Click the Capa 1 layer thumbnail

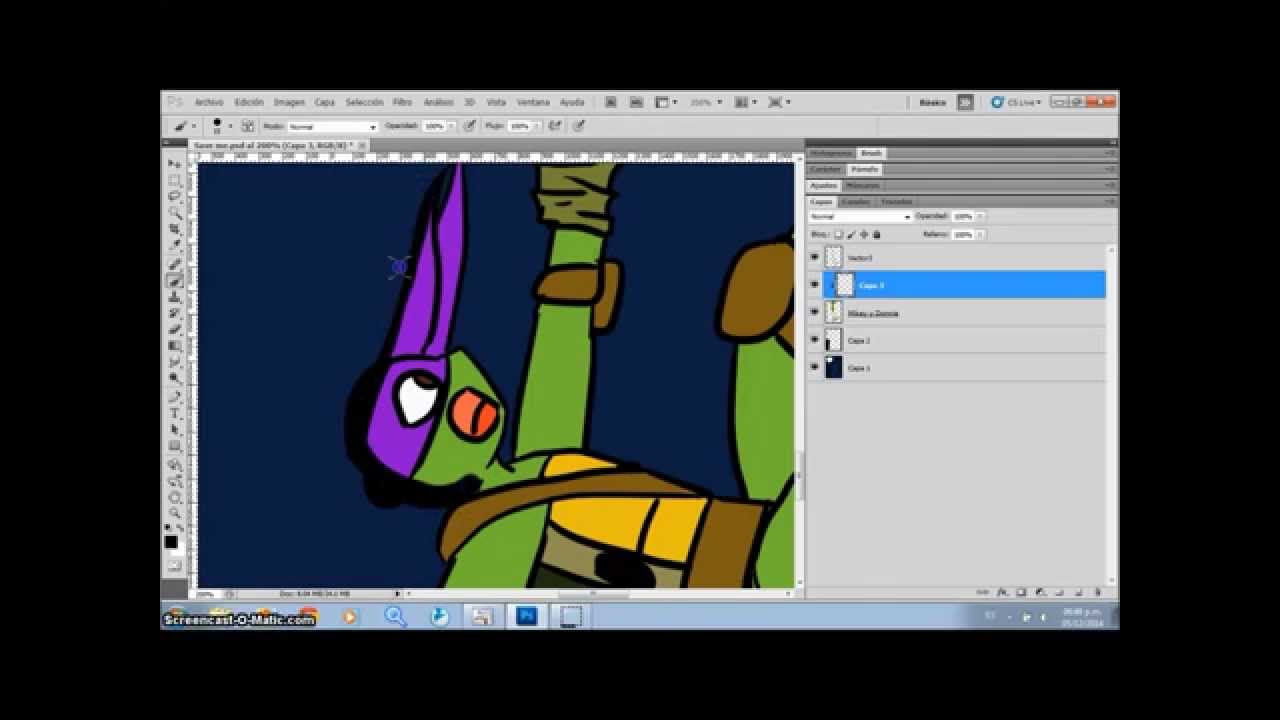point(834,368)
